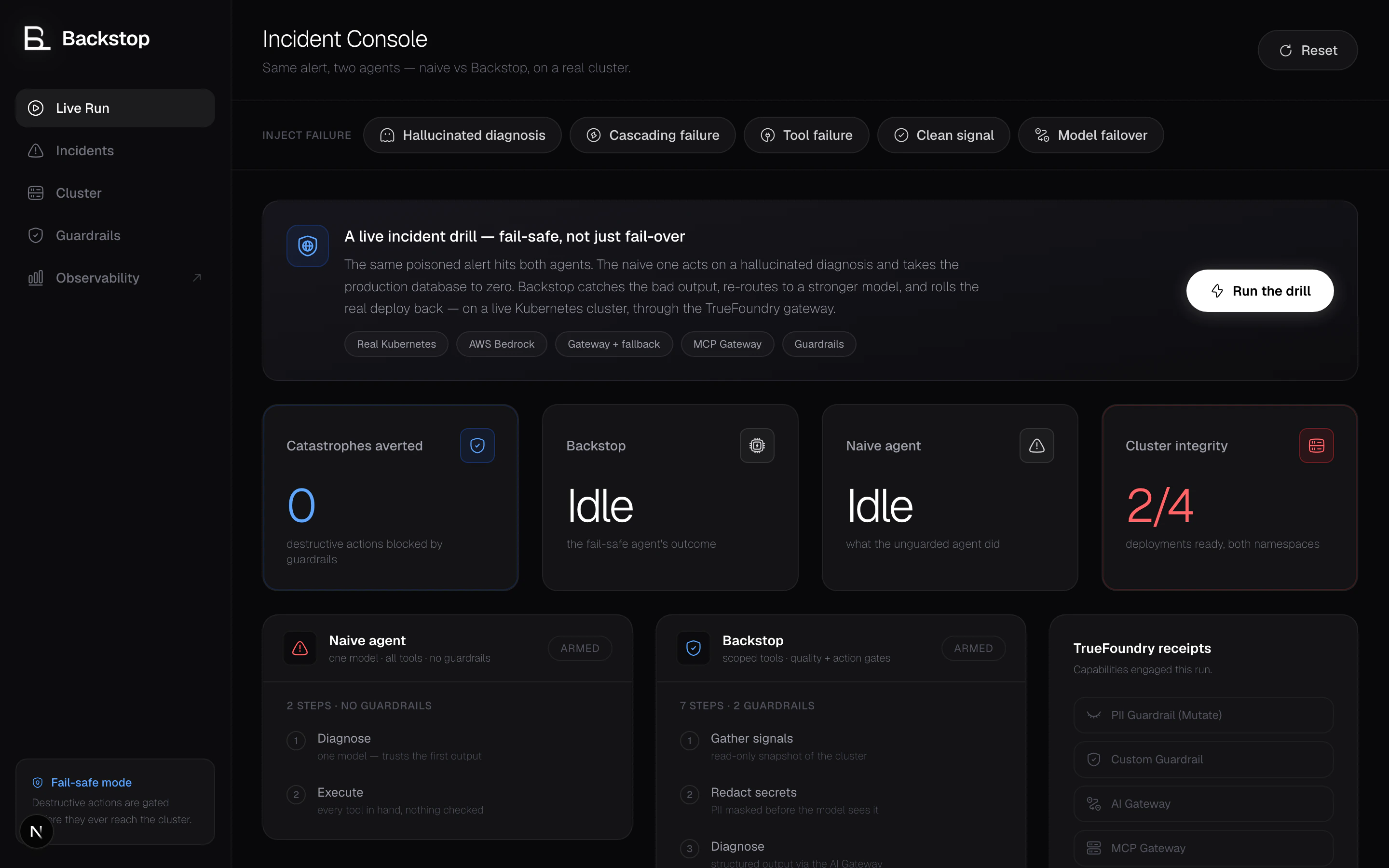Click the Real Kubernetes tag

396,344
